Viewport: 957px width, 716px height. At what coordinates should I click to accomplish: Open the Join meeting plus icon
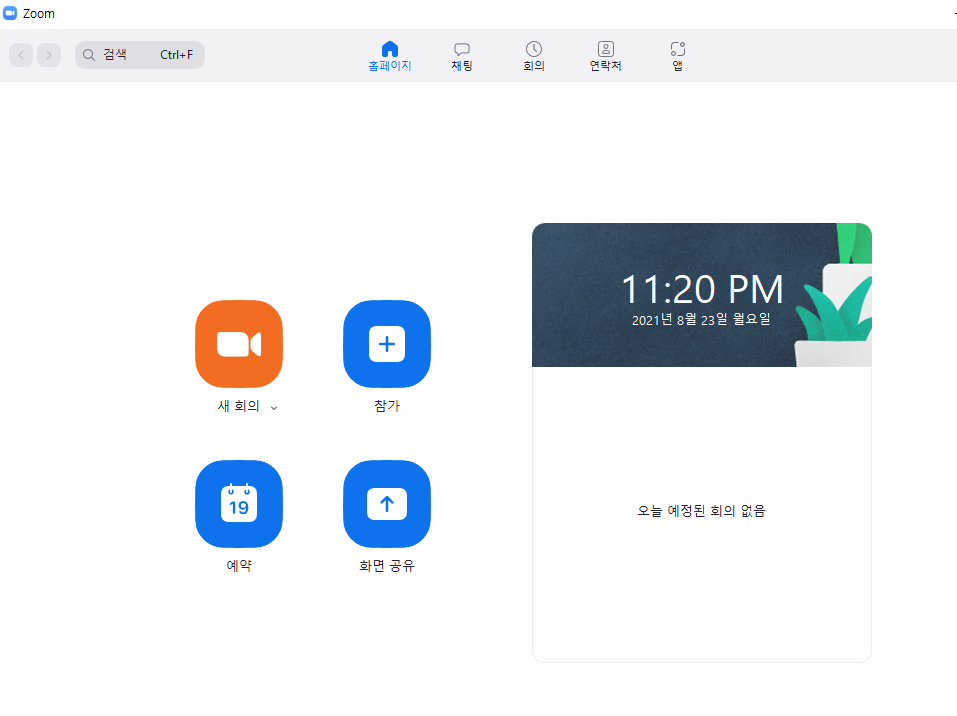coord(387,344)
